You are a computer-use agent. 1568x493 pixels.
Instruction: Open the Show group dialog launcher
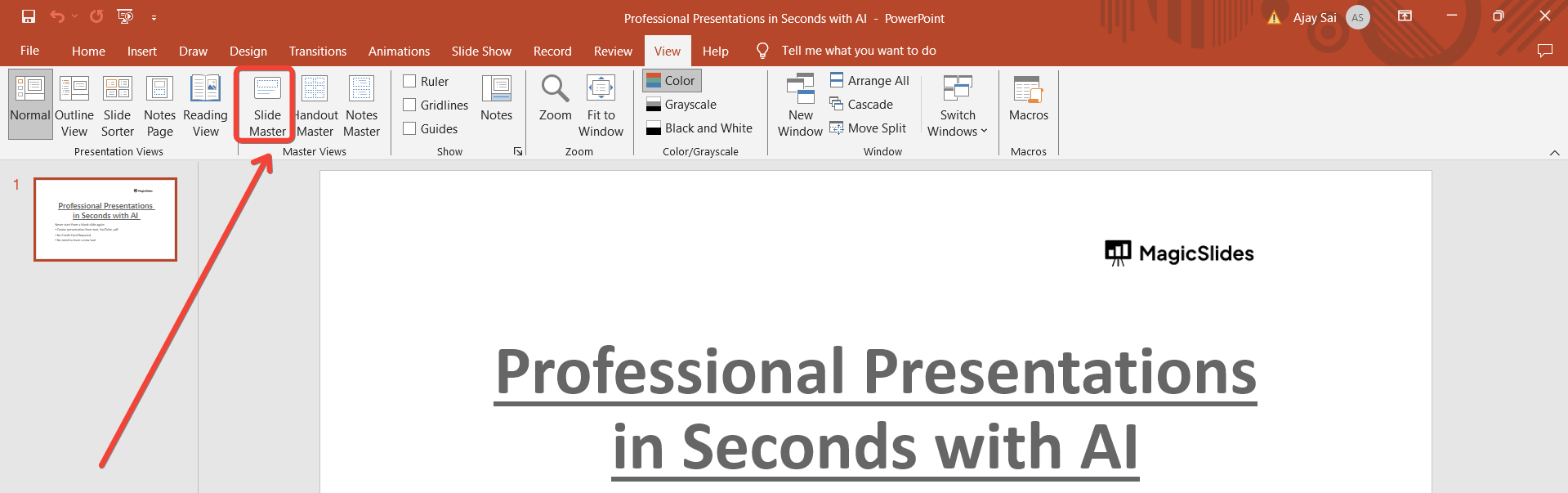[x=518, y=151]
